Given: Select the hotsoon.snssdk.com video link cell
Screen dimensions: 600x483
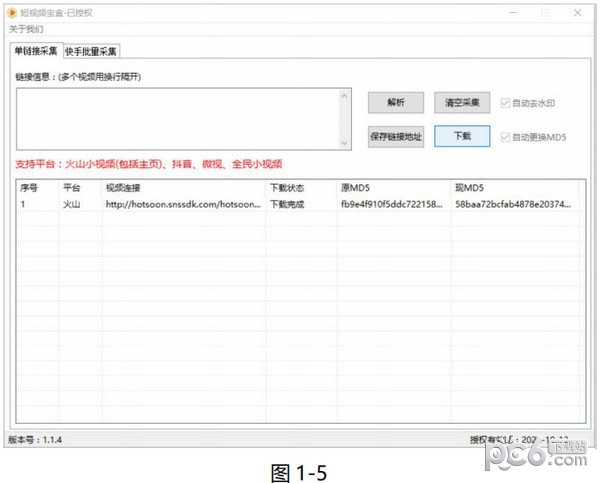Looking at the screenshot, I should click(183, 204).
